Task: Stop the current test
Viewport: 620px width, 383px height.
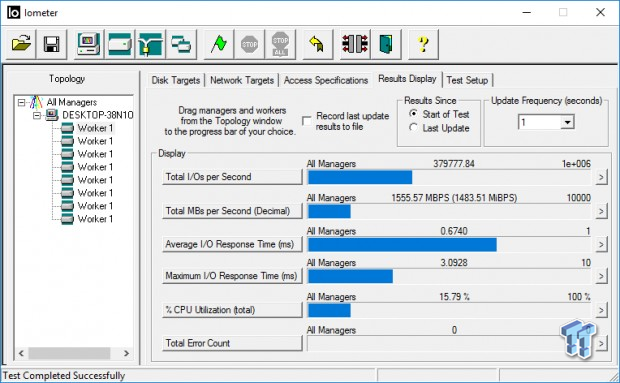Action: [250, 44]
